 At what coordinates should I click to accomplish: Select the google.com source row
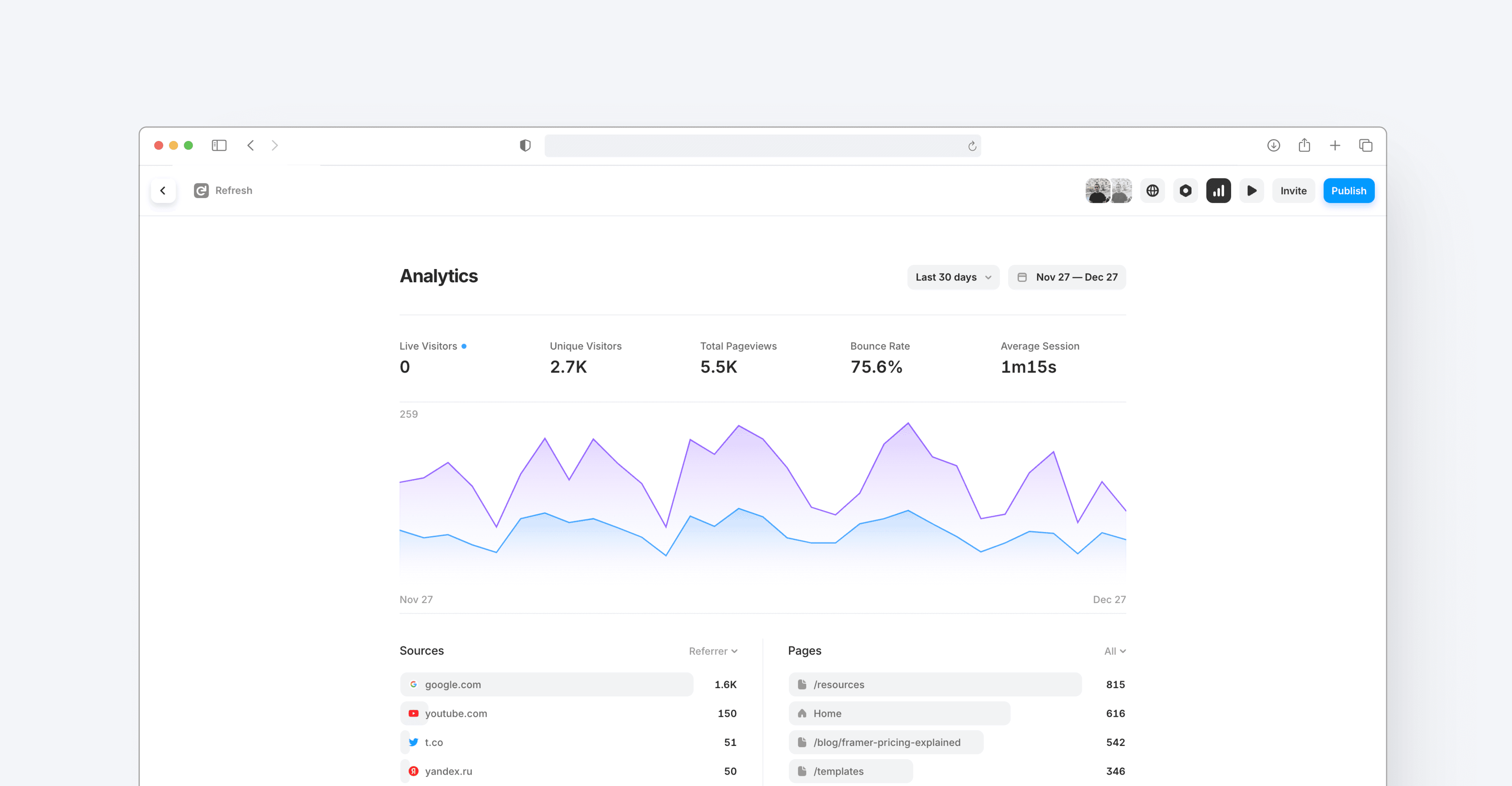568,684
